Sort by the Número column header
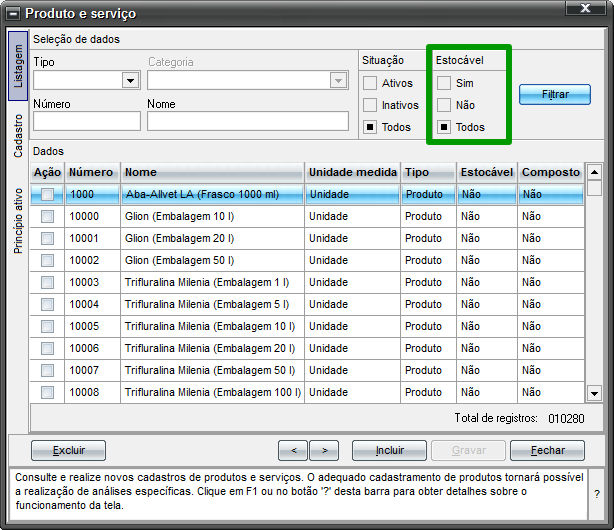This screenshot has height=530, width=614. pyautogui.click(x=92, y=172)
